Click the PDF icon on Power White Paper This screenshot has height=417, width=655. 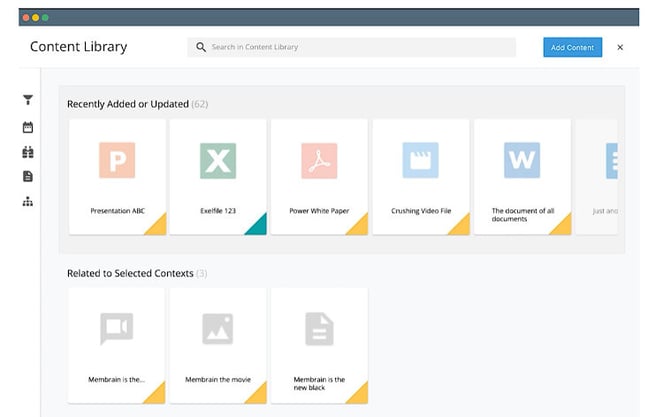(x=319, y=160)
